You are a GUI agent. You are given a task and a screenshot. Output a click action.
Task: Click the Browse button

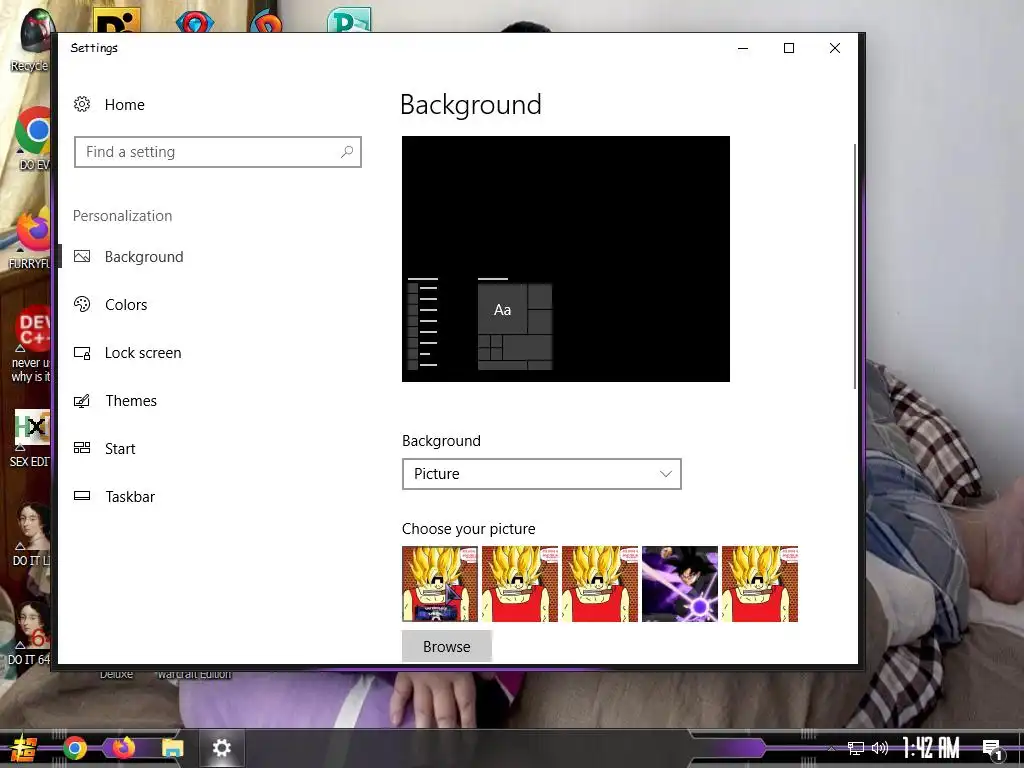click(447, 647)
